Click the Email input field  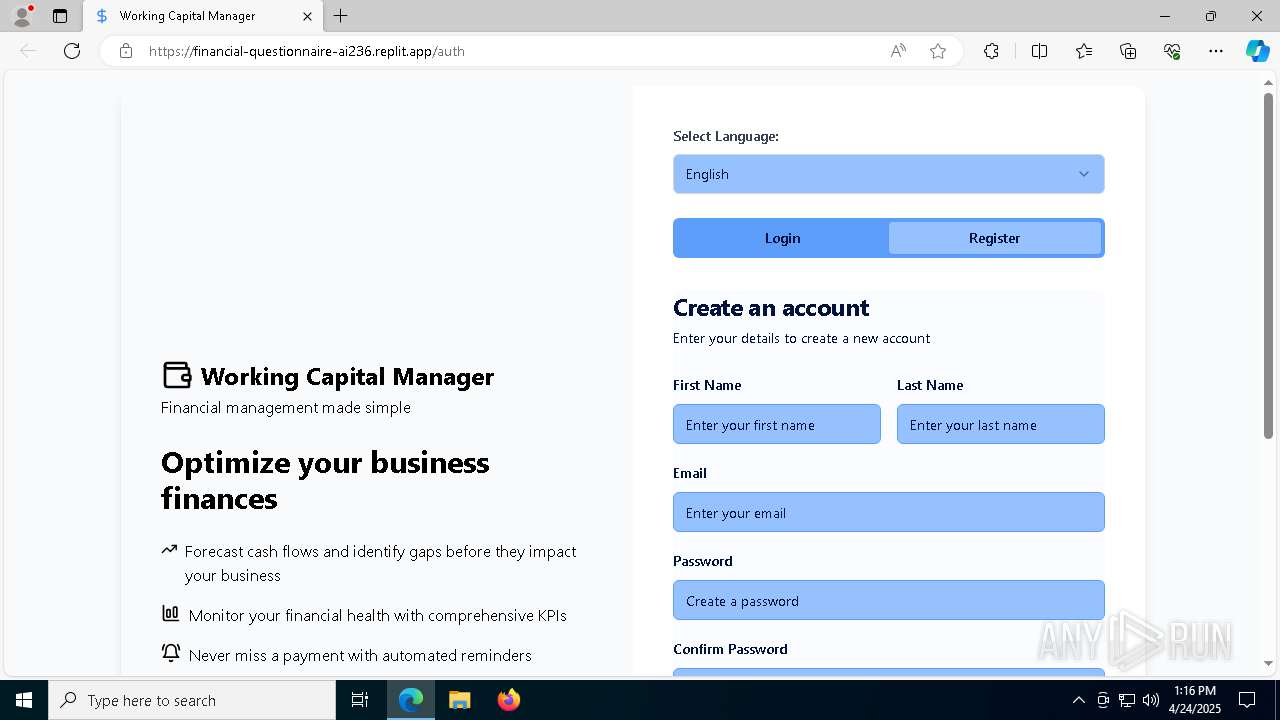click(888, 512)
